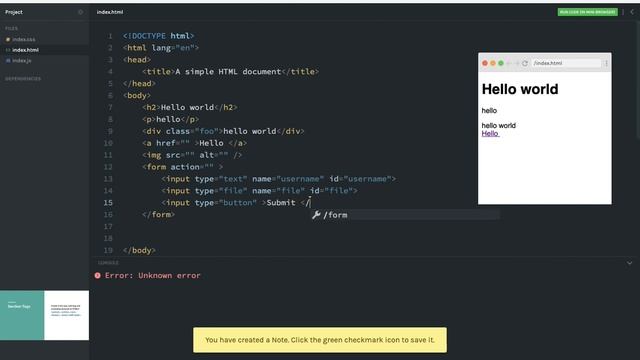Click the Hello world heading in preview
The image size is (640, 360).
coord(520,89)
